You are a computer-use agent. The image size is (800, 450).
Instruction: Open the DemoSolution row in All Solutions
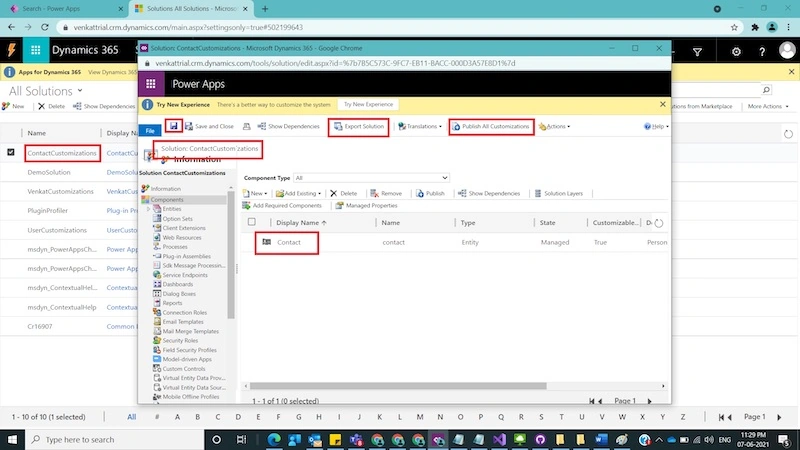point(49,172)
